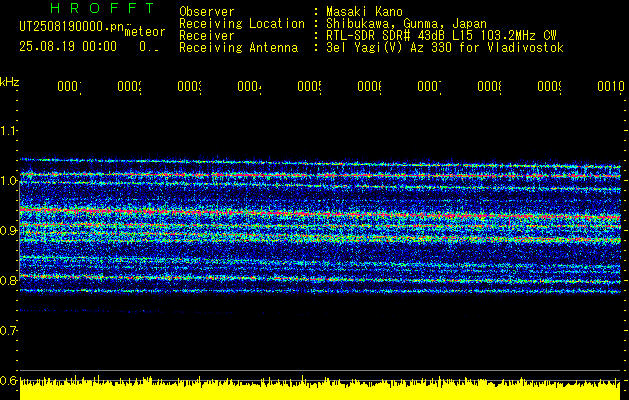Click the 0009 time axis marker
This screenshot has width=629, height=400.
pos(549,86)
